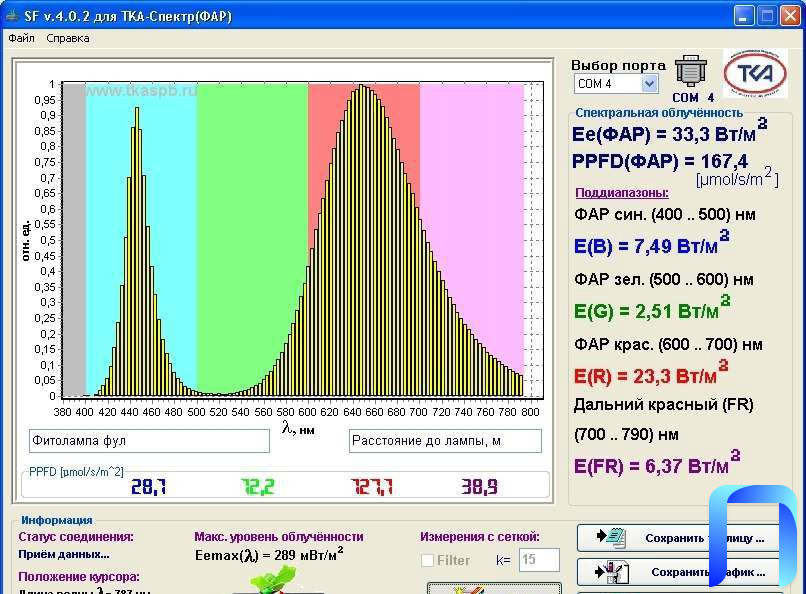
Task: Click the "Приём данных..." status text
Action: click(64, 554)
